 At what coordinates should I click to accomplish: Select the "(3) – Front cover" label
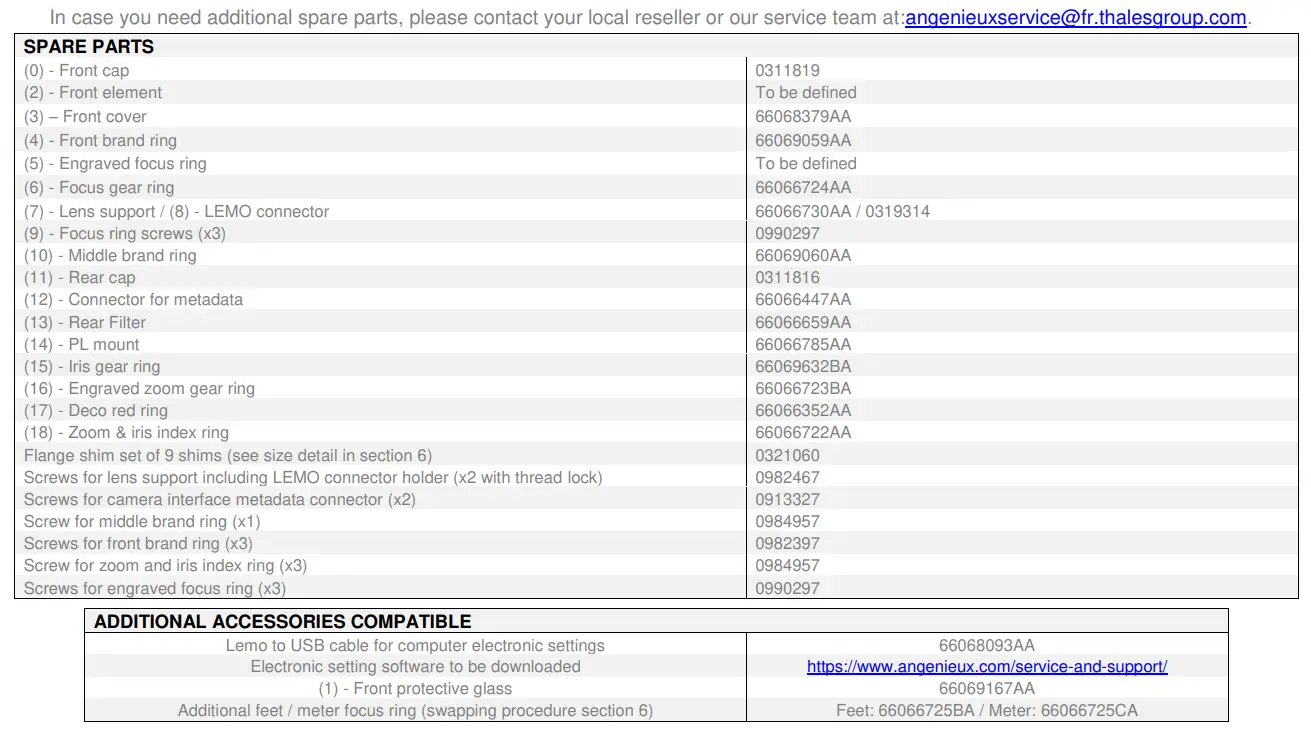85,117
